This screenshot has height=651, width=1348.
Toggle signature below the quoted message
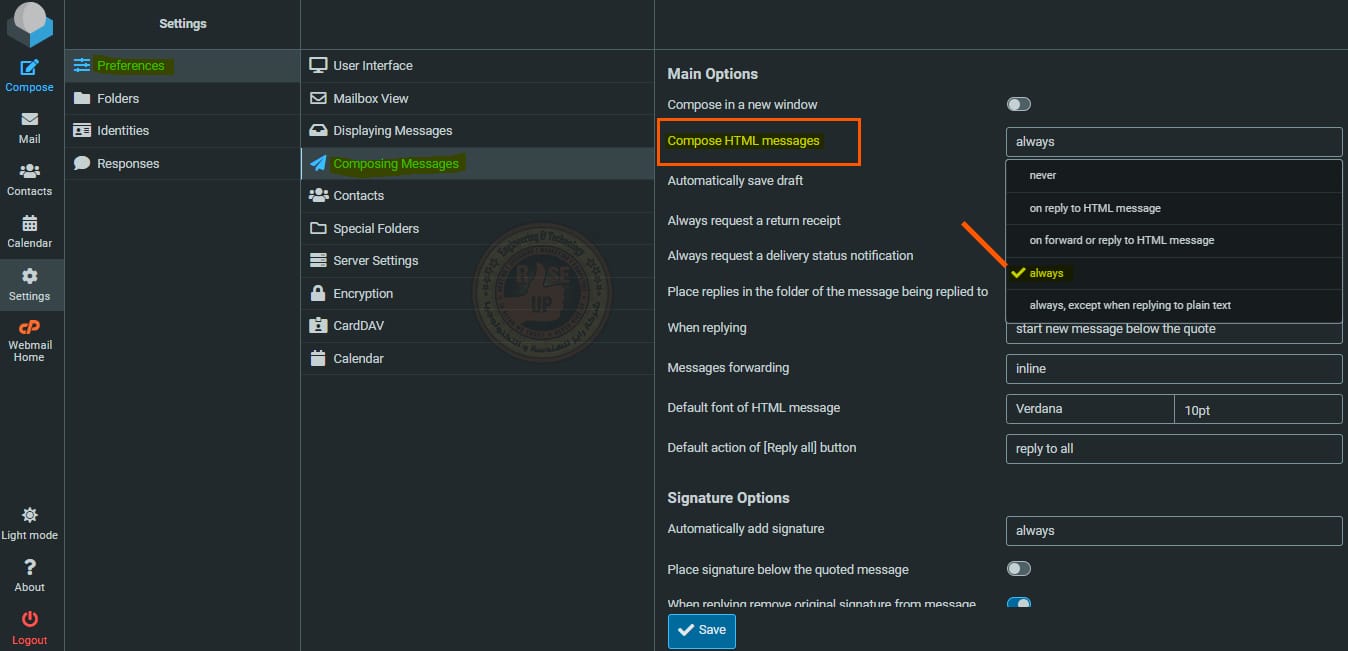(x=1018, y=569)
